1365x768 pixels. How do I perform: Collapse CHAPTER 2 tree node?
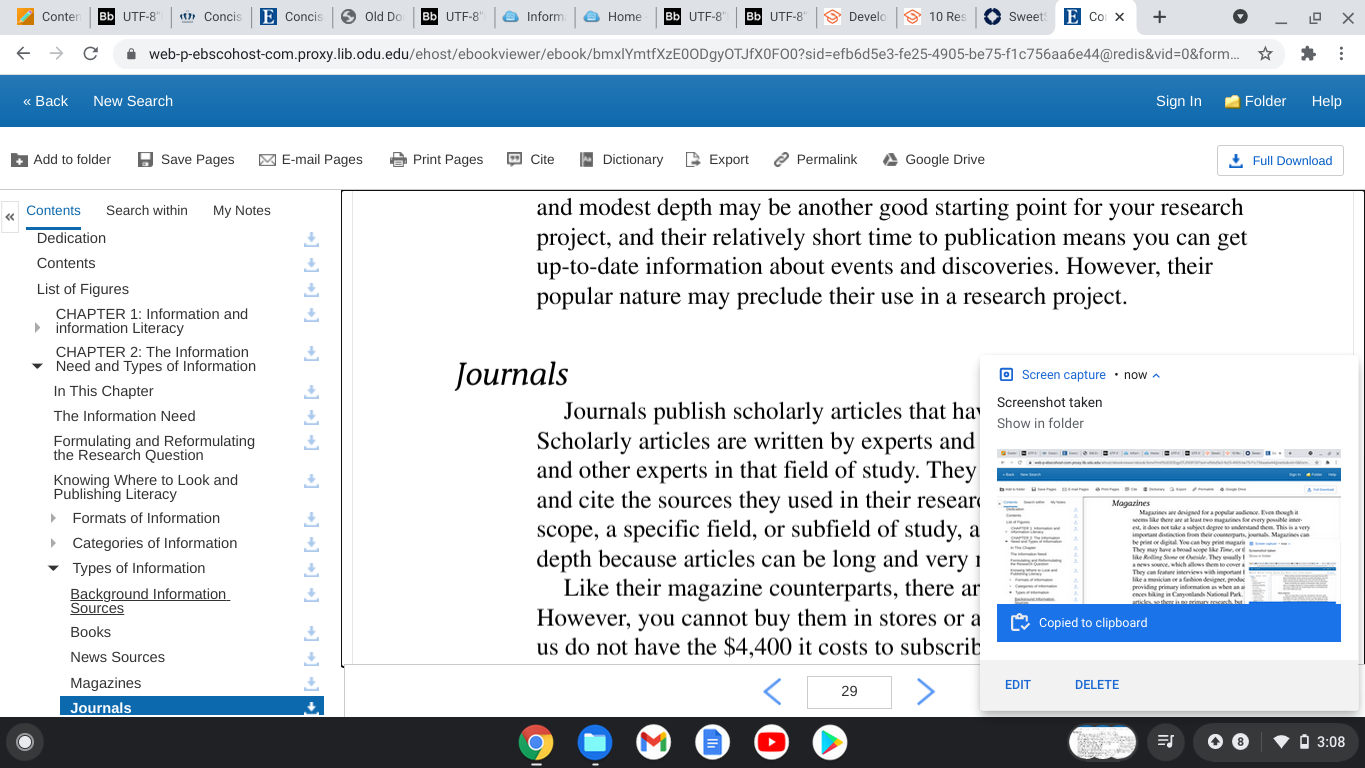tap(38, 366)
